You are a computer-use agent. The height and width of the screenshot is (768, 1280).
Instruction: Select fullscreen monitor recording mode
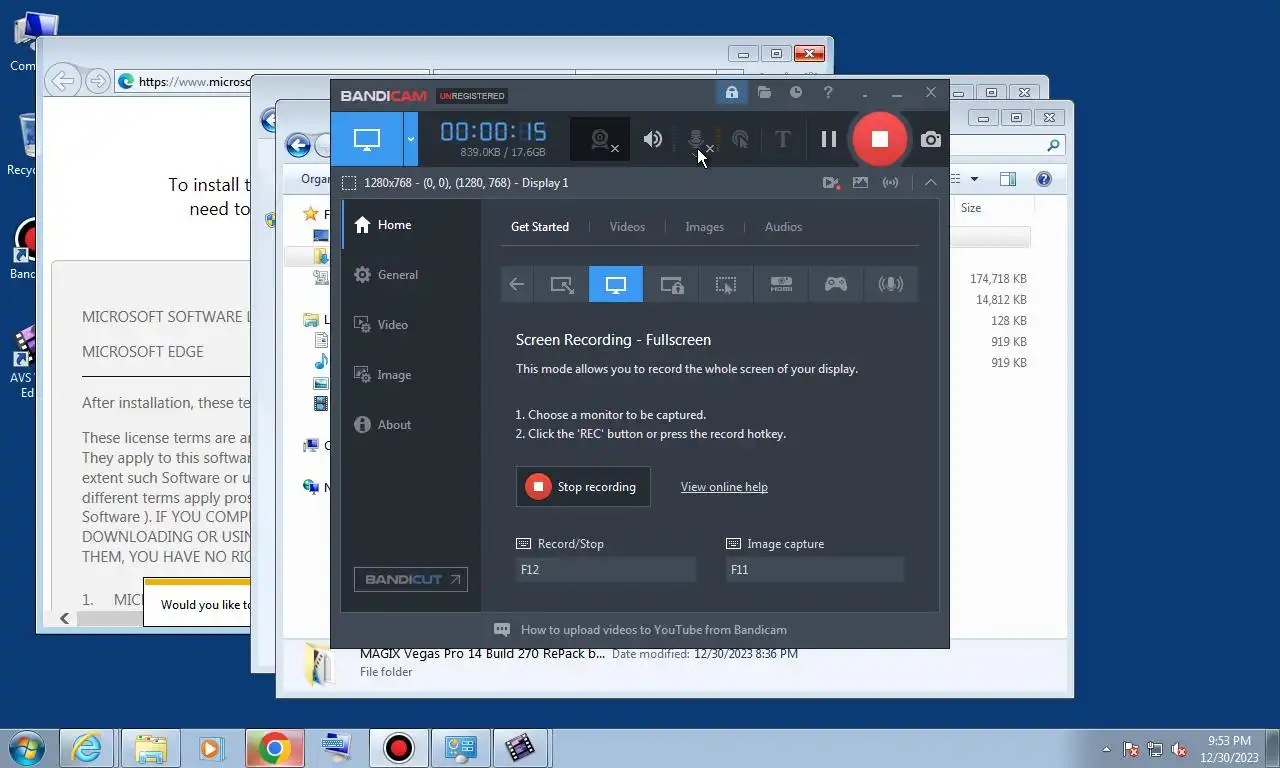pos(616,284)
